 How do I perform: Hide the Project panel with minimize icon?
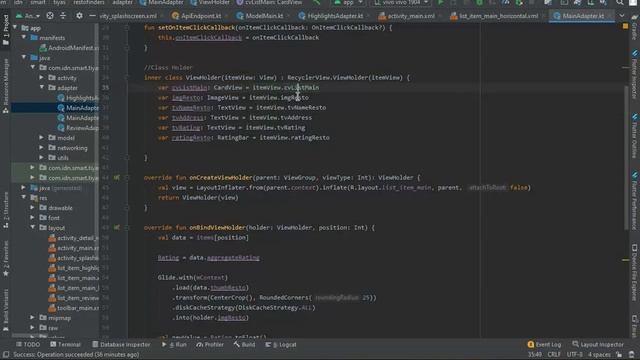click(x=92, y=16)
